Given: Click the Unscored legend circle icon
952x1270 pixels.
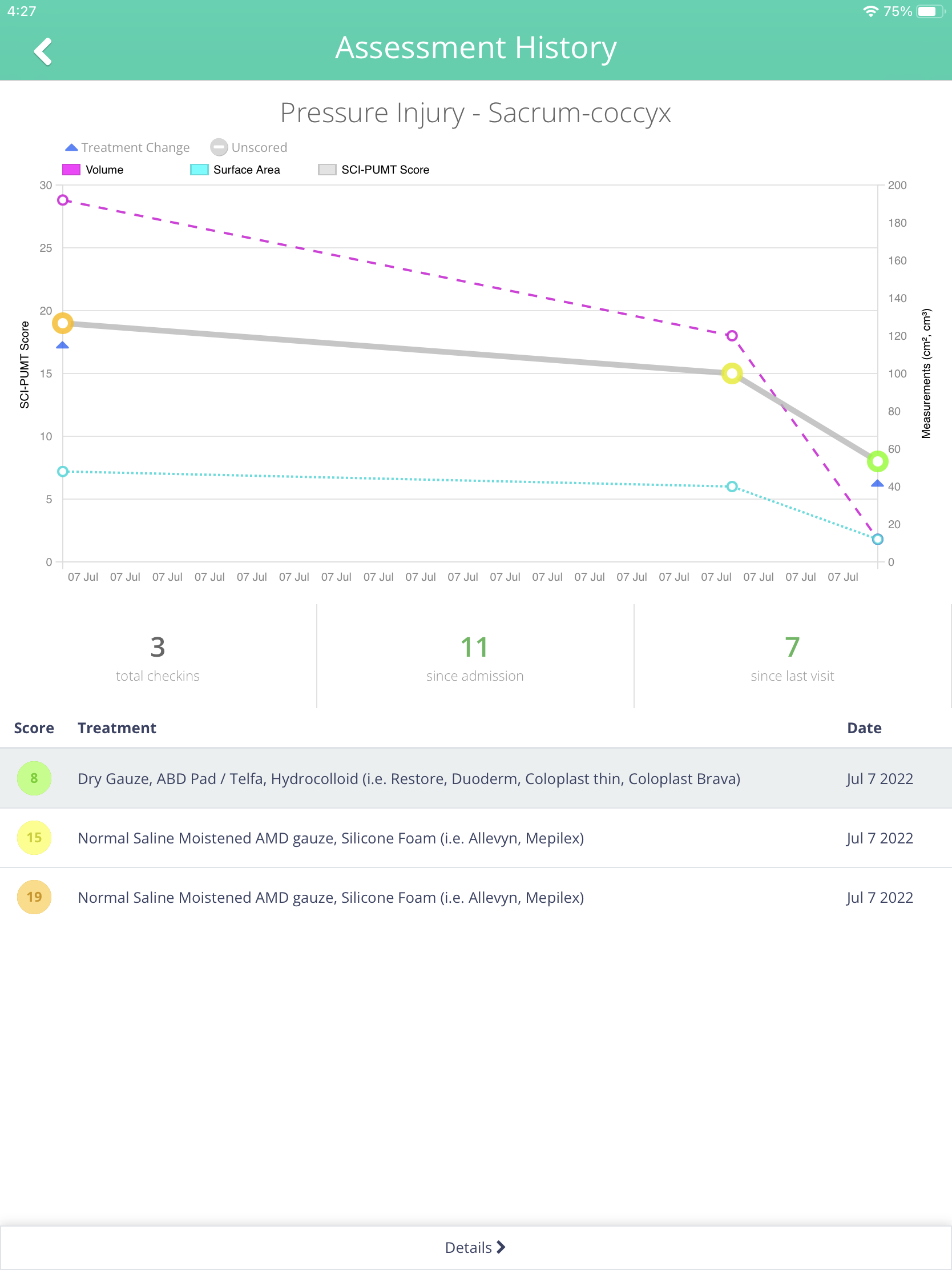Looking at the screenshot, I should point(219,147).
